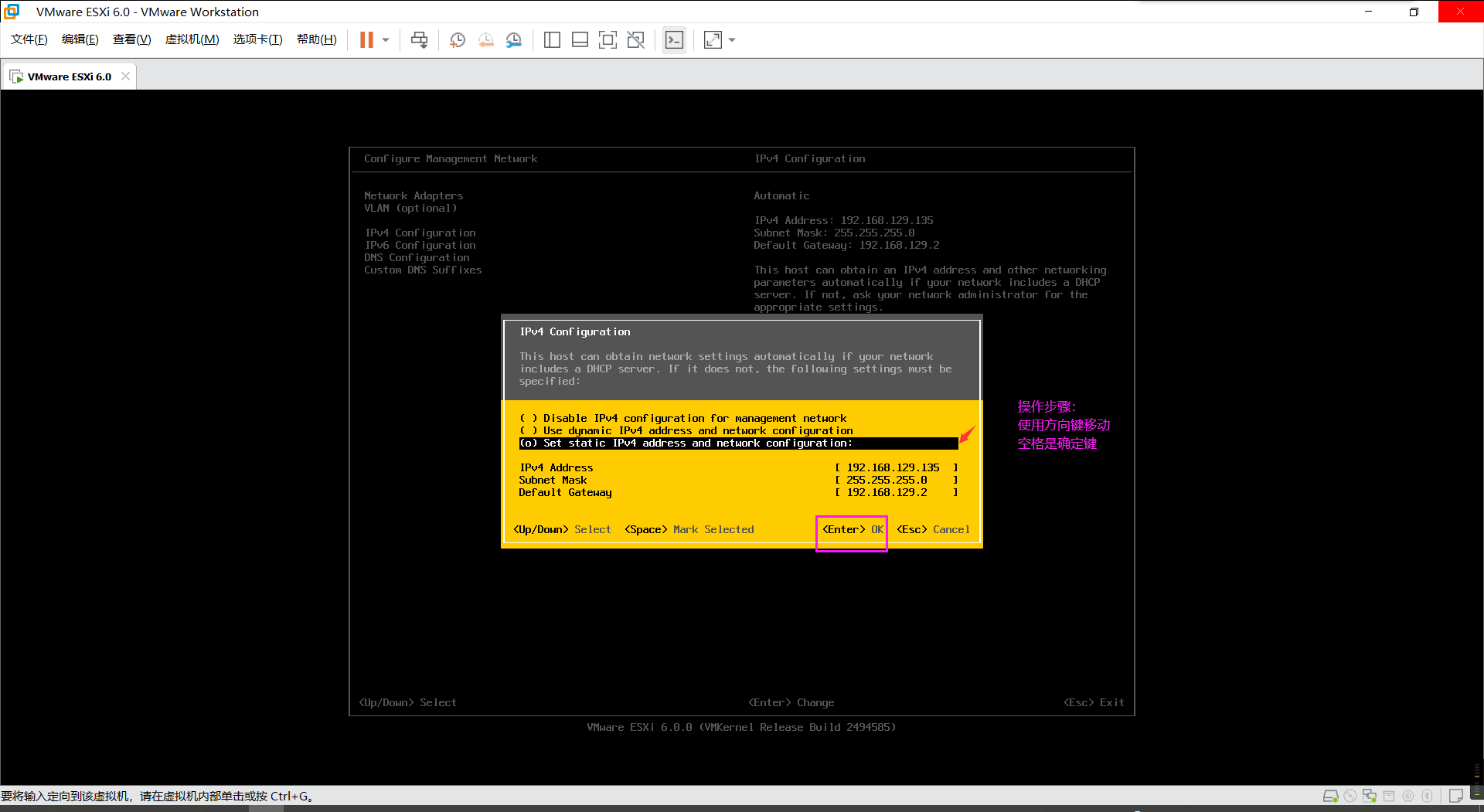
Task: Expand the pause/power options dropdown arrow
Action: 386,39
